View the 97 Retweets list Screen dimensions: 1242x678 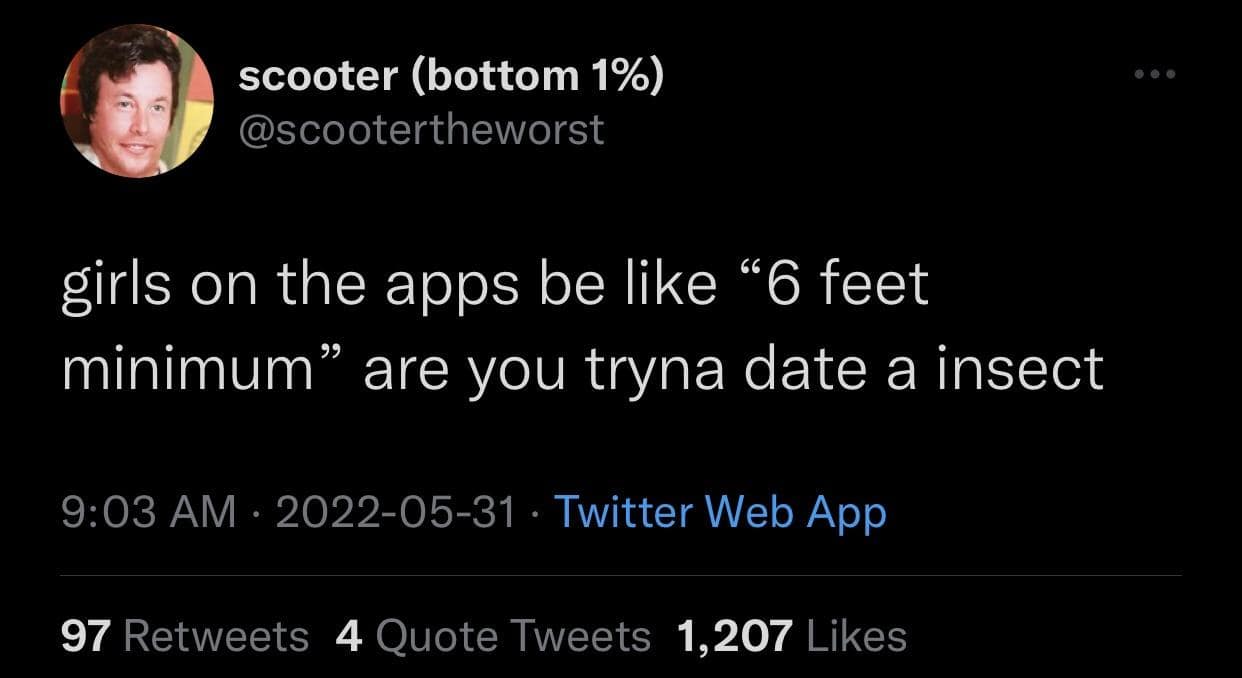click(185, 635)
